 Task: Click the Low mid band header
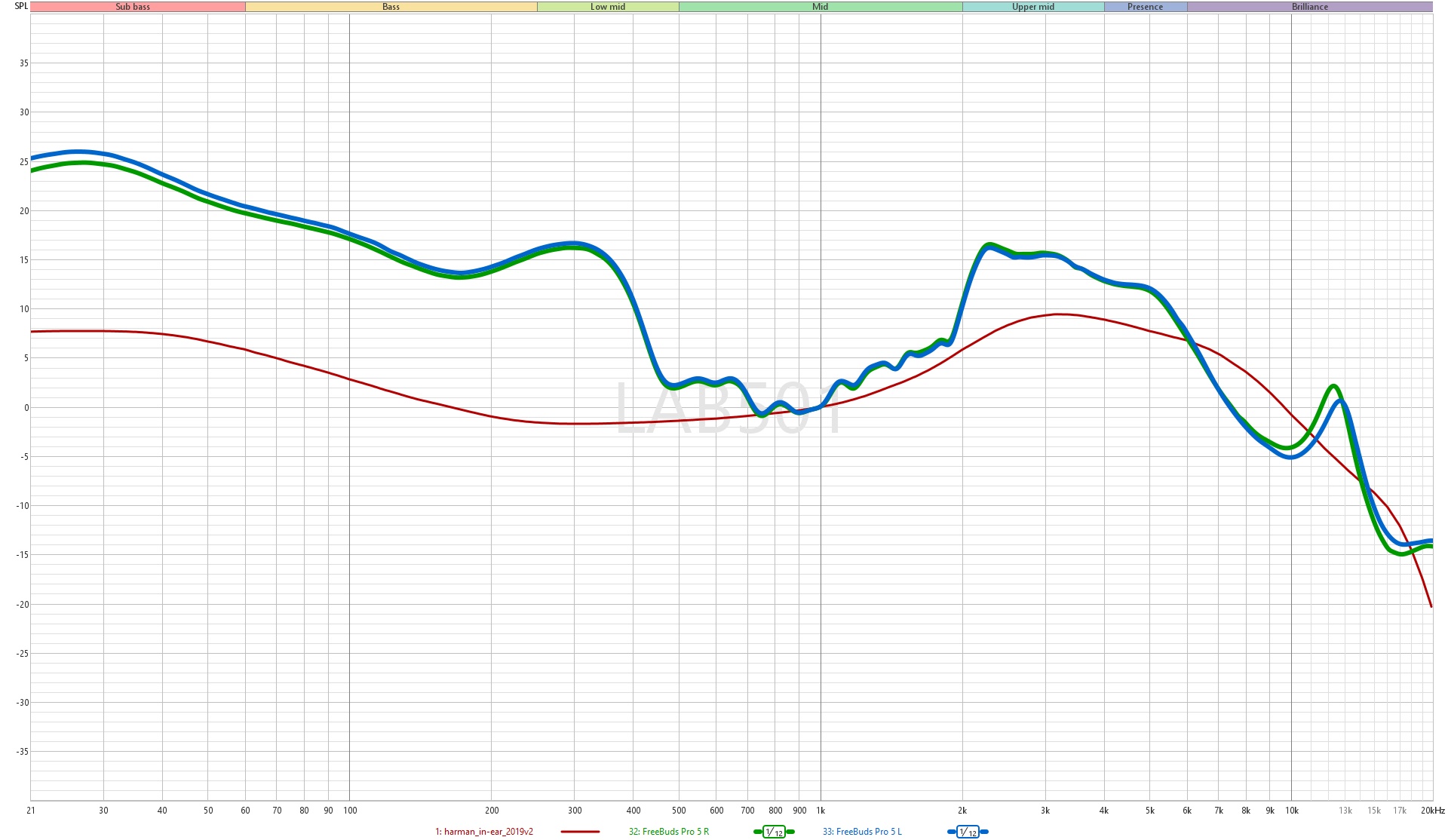608,7
